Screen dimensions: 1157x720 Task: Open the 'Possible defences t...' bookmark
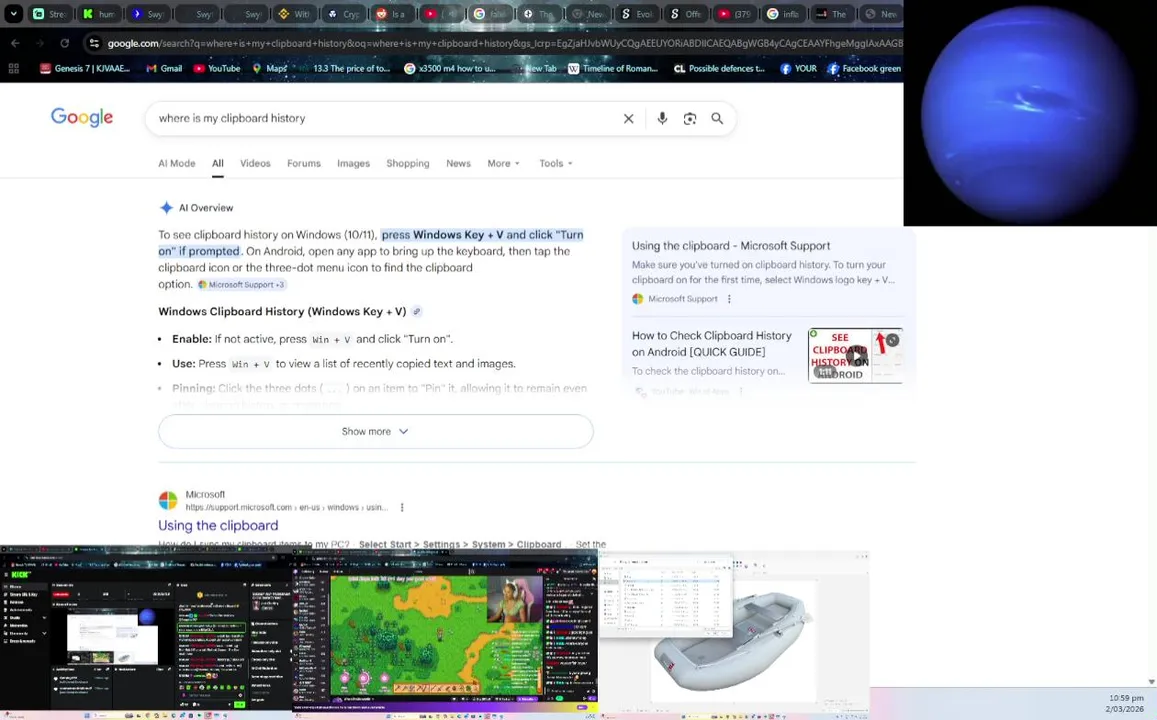[719, 69]
